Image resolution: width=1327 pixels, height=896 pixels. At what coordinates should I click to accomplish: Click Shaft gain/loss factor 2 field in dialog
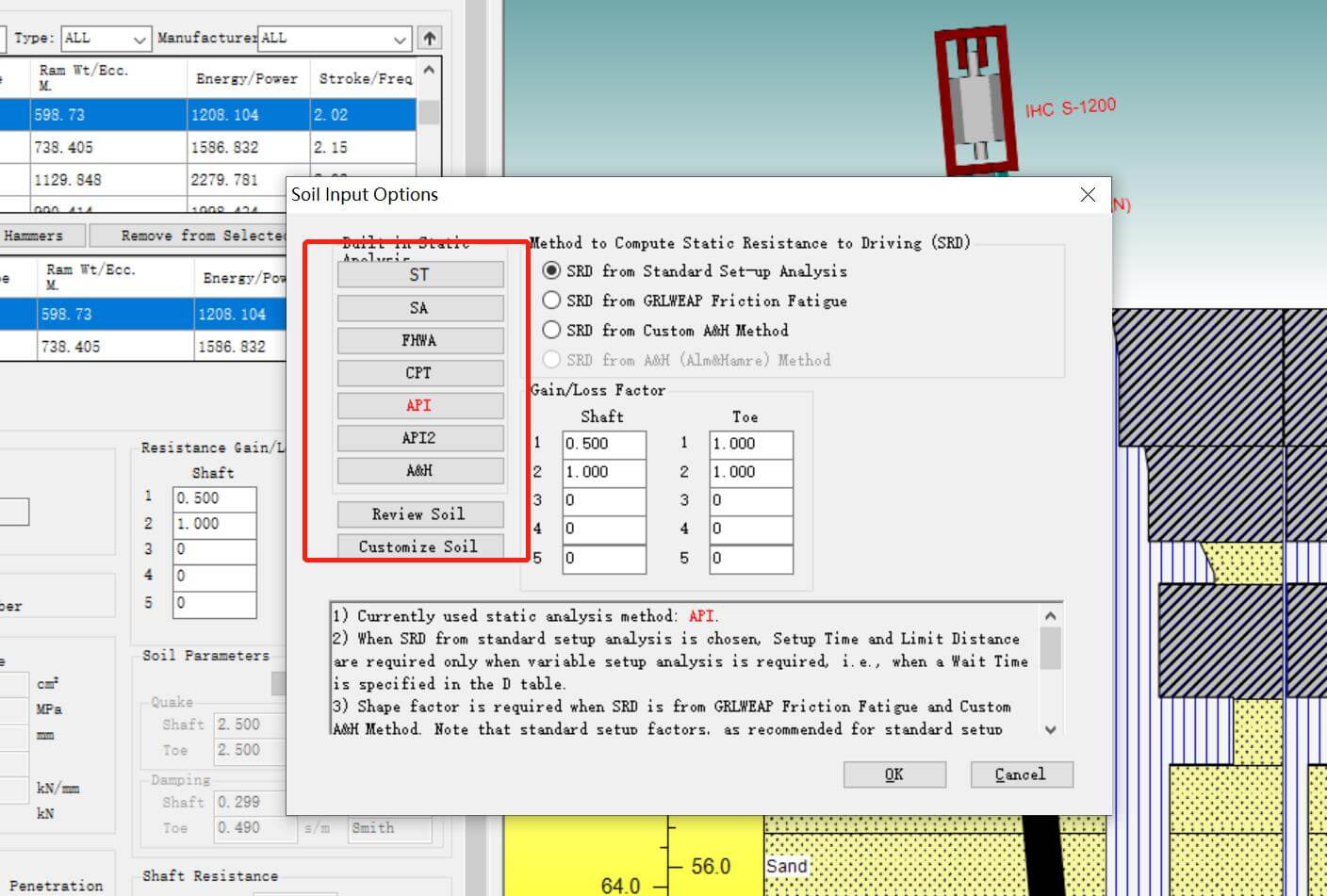[x=604, y=472]
